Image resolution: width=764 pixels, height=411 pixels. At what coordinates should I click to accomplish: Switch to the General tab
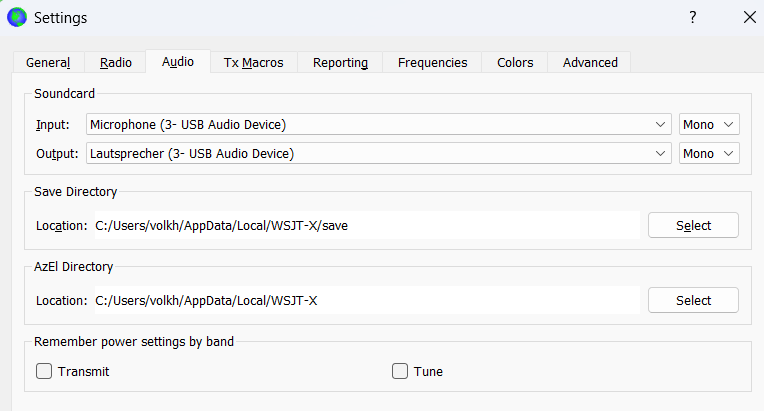pyautogui.click(x=48, y=62)
